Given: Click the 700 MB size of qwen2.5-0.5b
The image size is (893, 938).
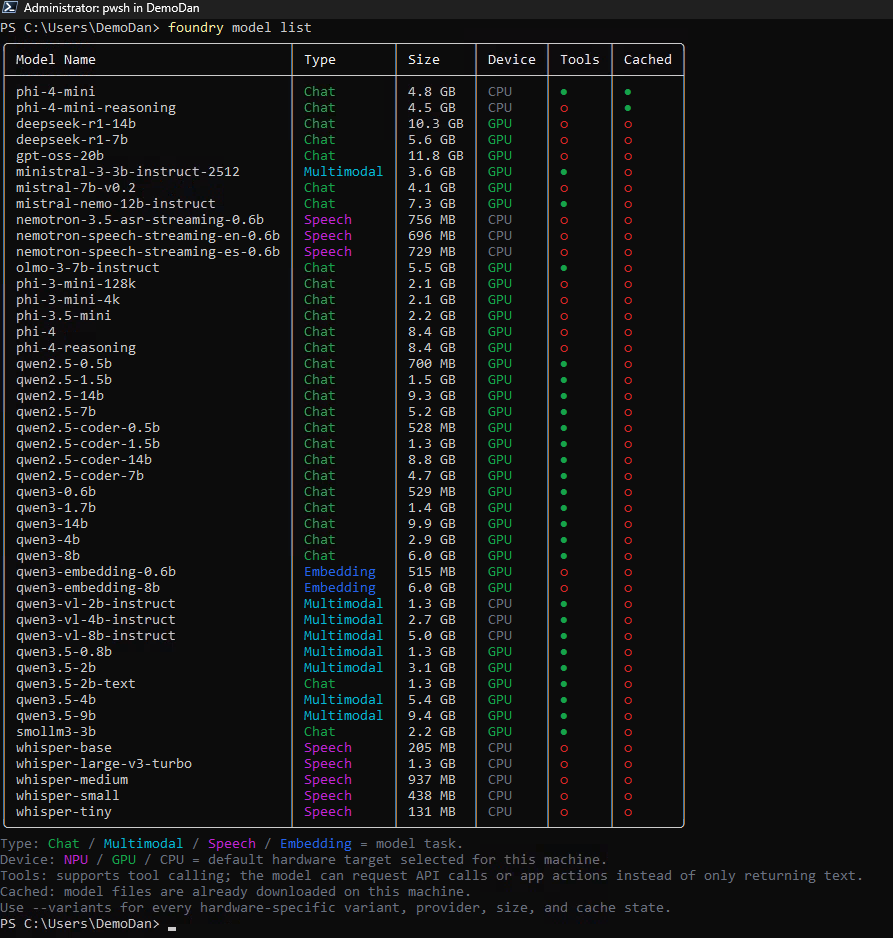Looking at the screenshot, I should click(x=432, y=364).
